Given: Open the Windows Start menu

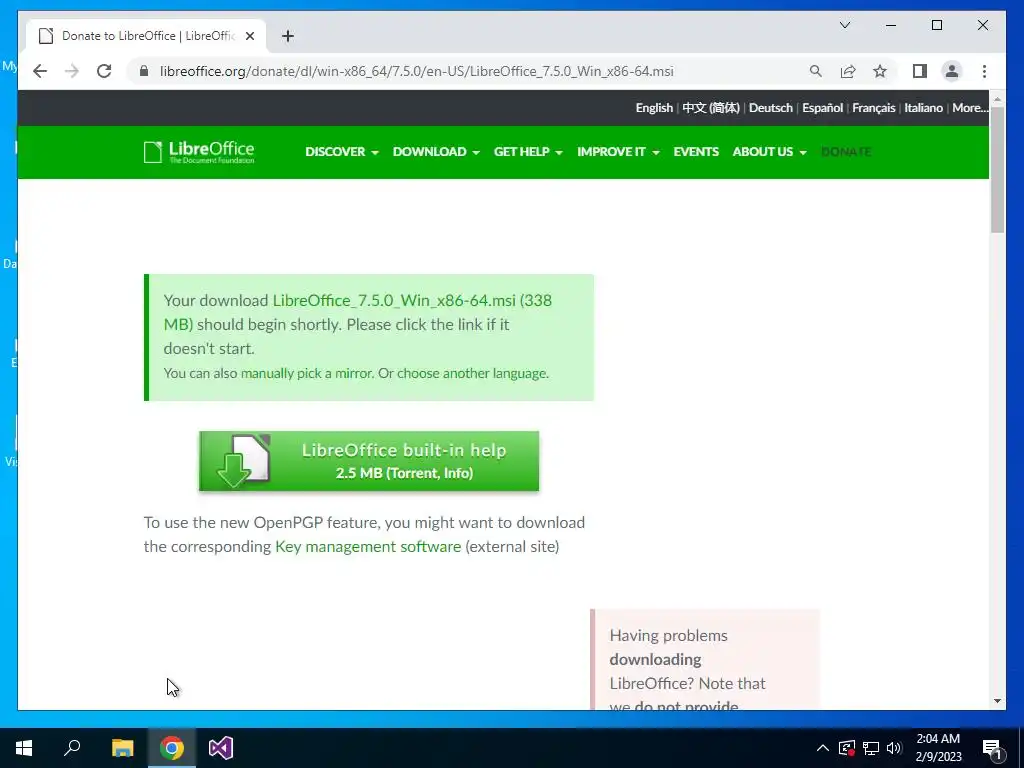Looking at the screenshot, I should click(24, 748).
